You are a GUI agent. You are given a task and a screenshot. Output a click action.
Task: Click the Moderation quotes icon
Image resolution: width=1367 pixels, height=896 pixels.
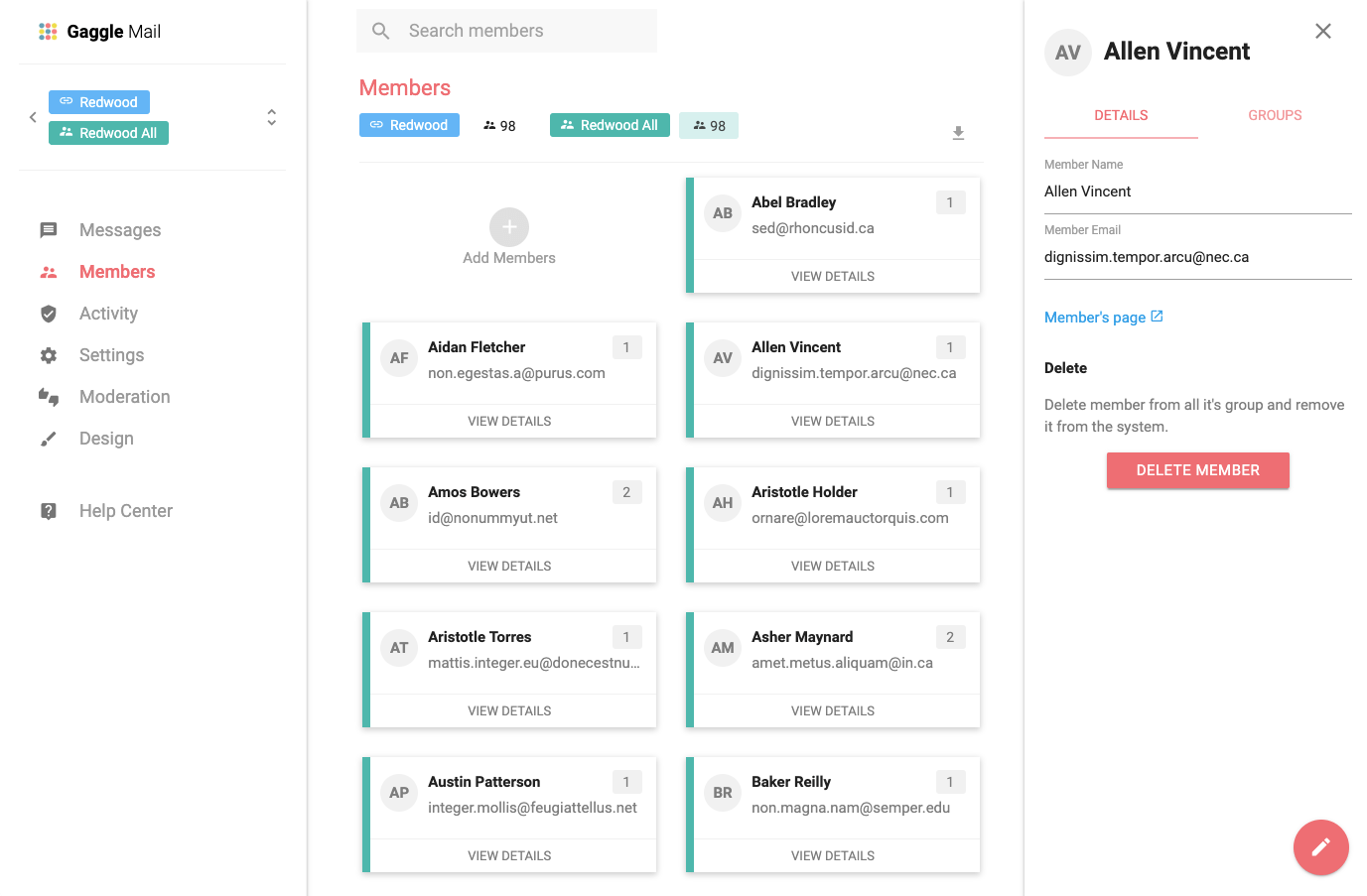tap(49, 396)
